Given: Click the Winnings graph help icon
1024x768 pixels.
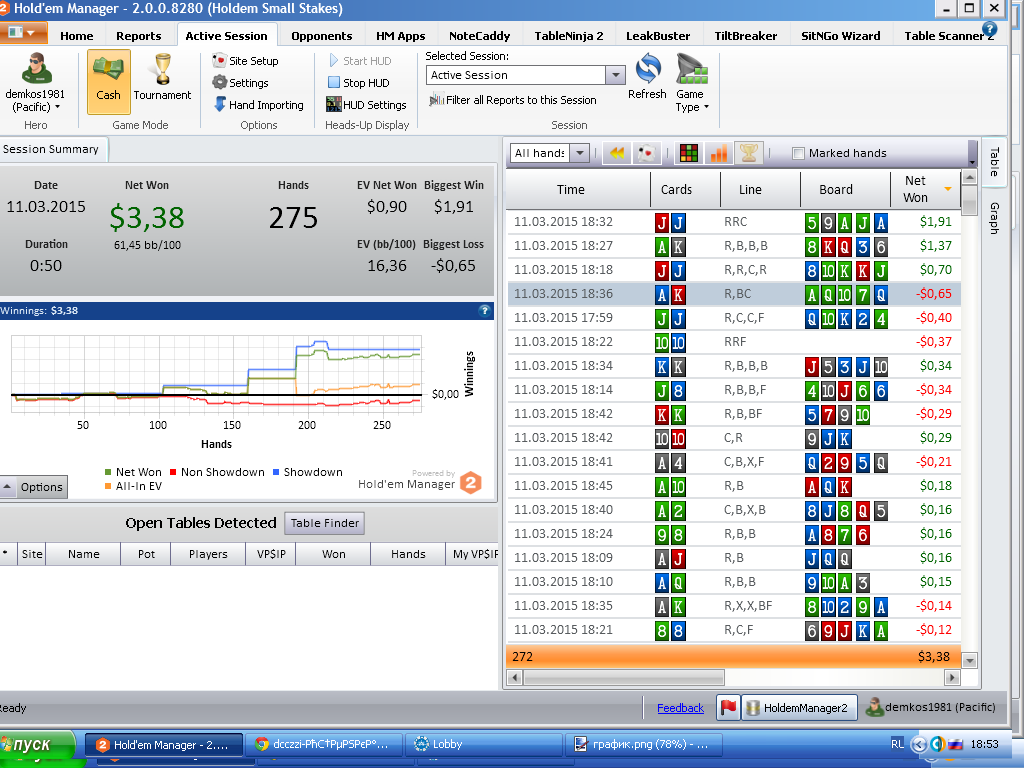Looking at the screenshot, I should point(485,311).
